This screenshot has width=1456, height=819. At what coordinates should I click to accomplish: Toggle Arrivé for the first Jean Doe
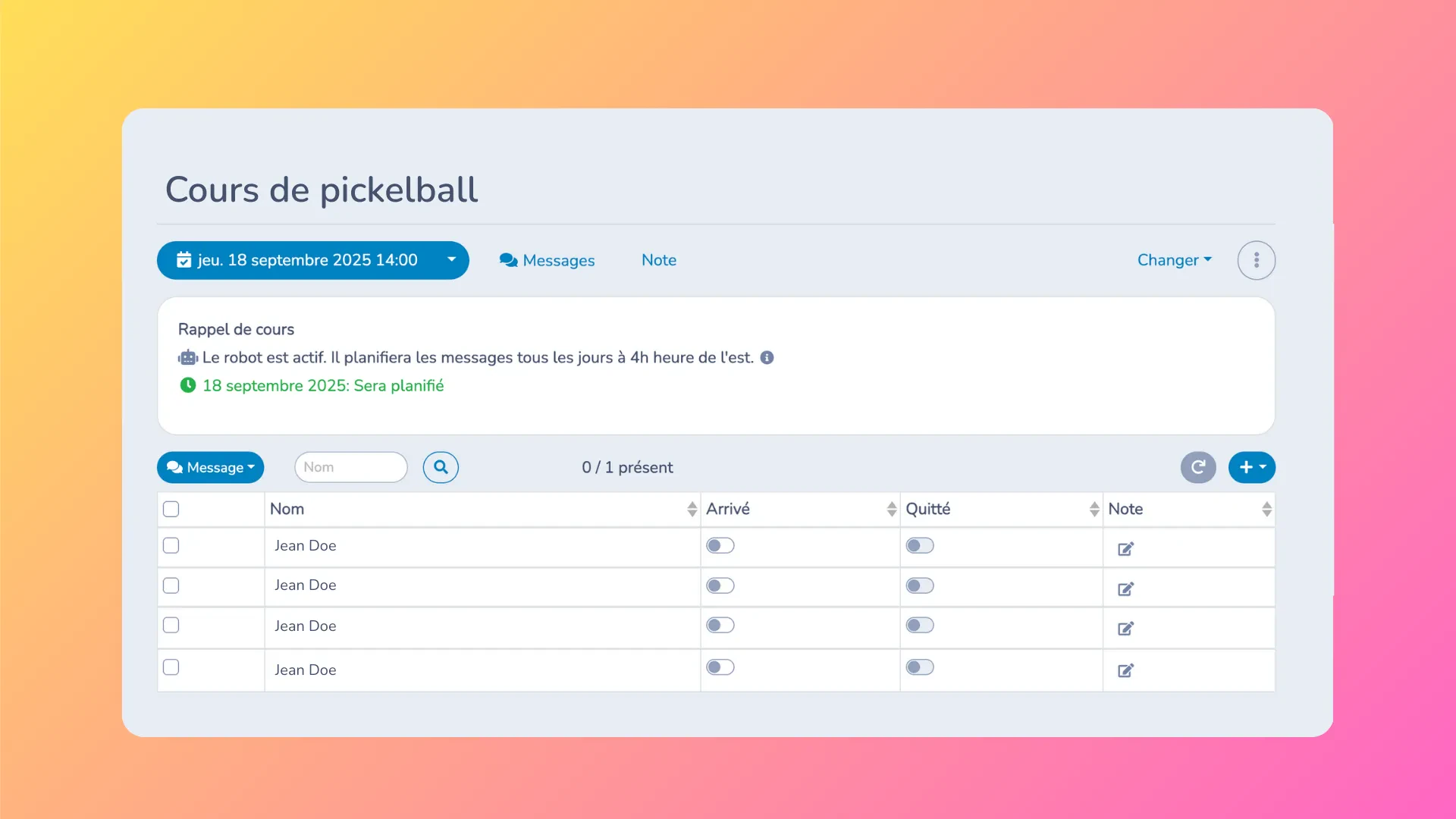pyautogui.click(x=720, y=545)
